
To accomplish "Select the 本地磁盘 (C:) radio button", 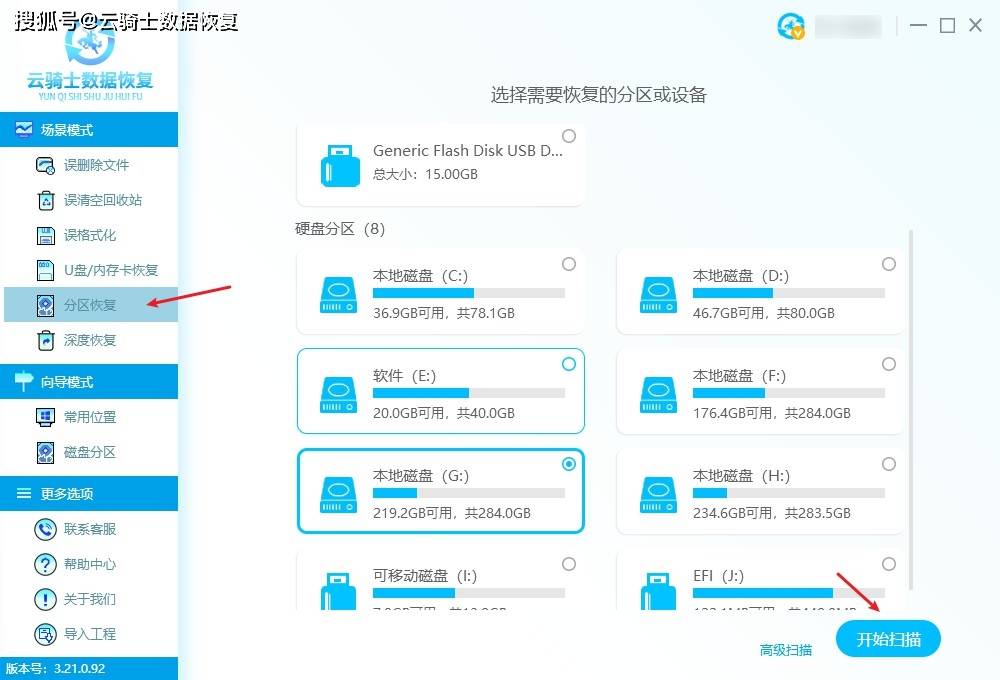I will [569, 264].
